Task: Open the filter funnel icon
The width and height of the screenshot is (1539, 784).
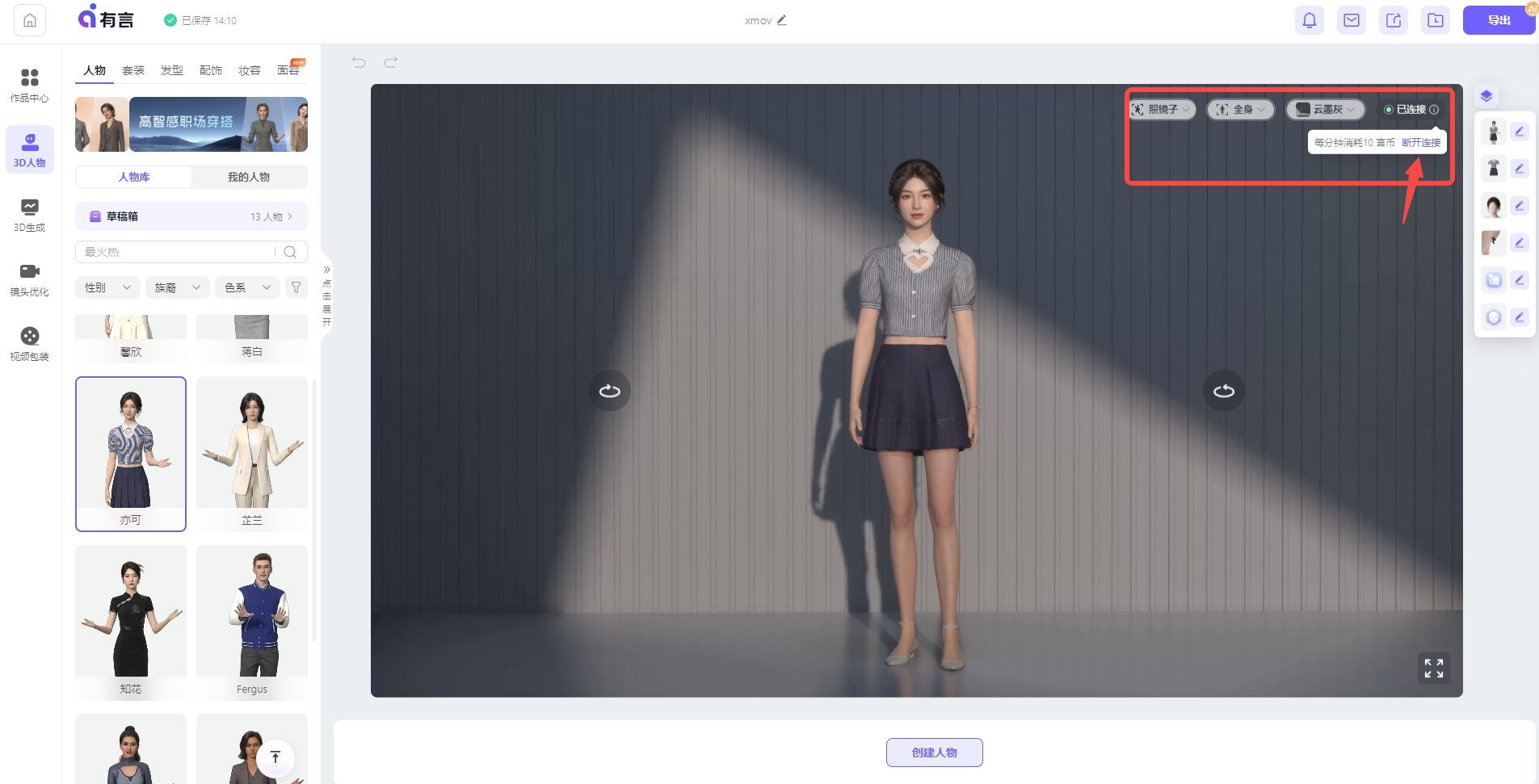Action: [296, 287]
